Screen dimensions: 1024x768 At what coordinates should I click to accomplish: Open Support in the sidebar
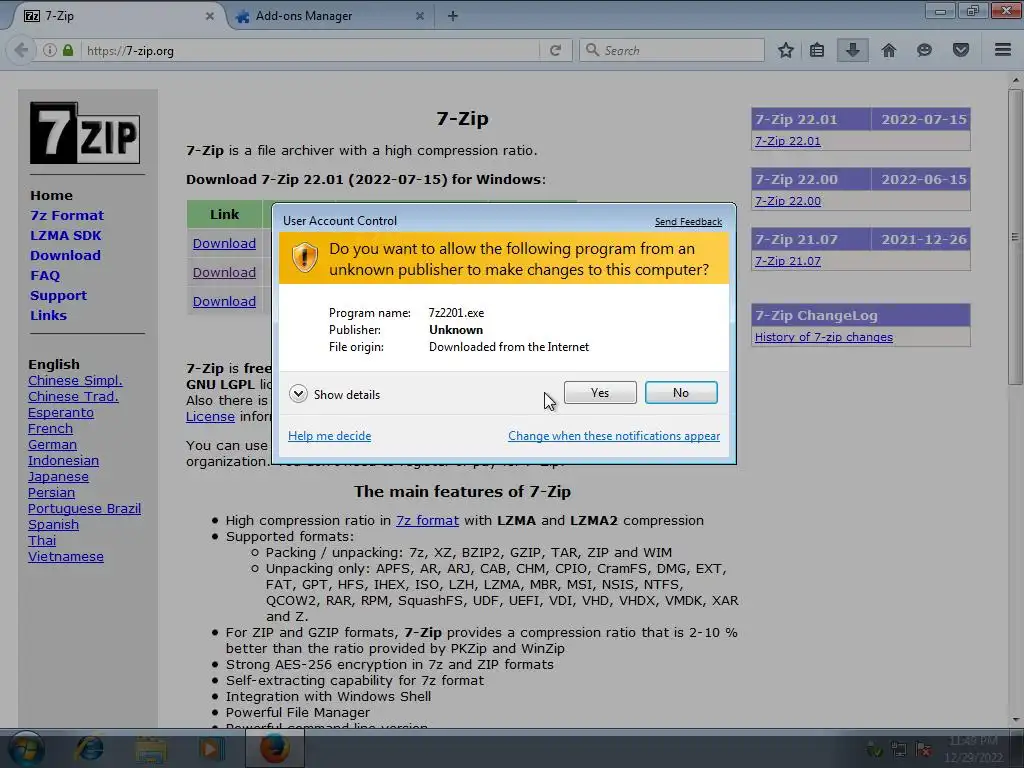[x=58, y=295]
